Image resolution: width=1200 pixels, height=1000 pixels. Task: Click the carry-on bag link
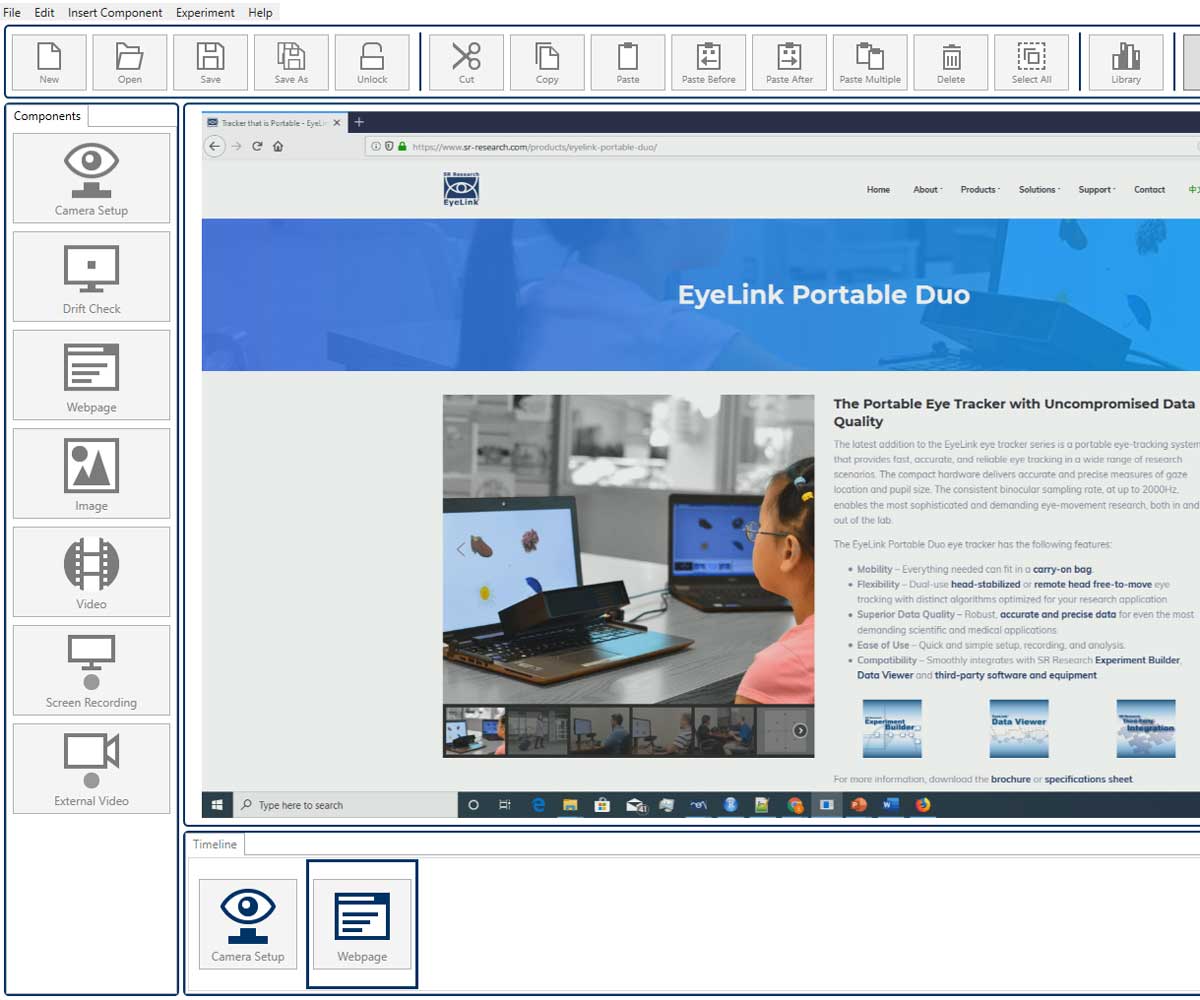[1063, 569]
